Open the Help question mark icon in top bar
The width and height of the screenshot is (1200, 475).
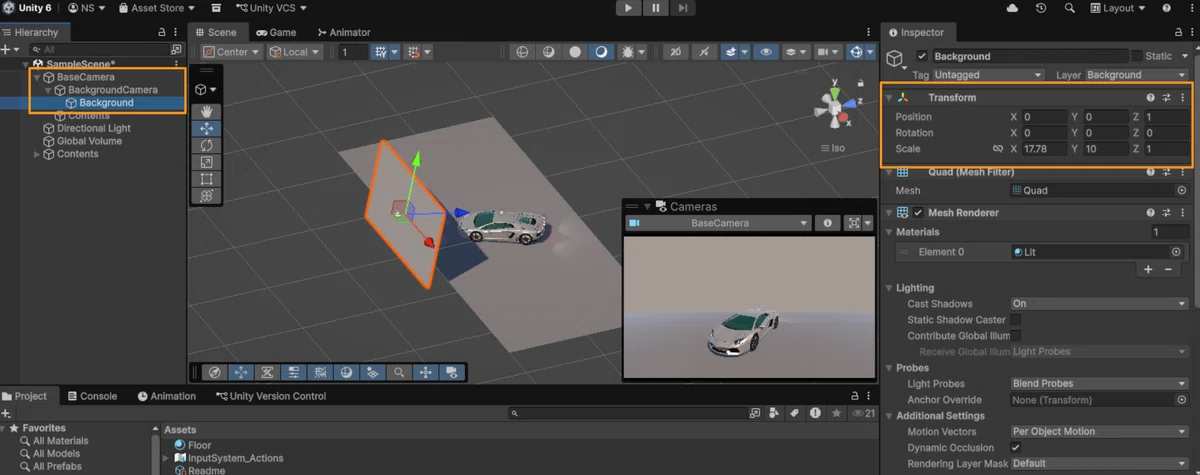point(1168,8)
